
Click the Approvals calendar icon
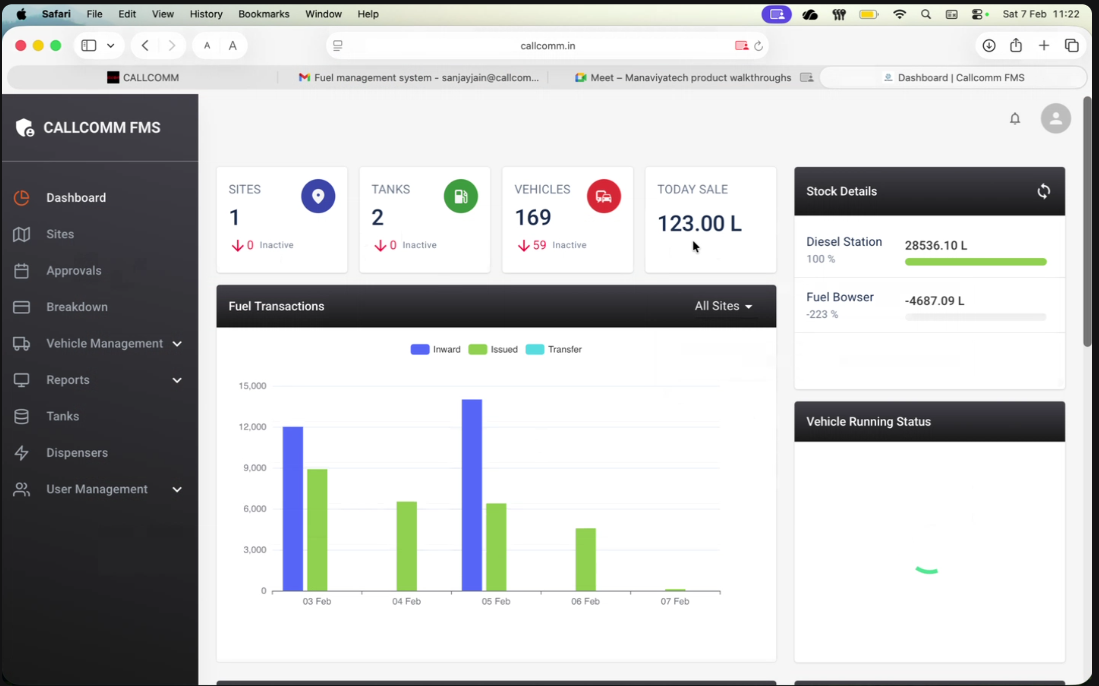pos(20,270)
